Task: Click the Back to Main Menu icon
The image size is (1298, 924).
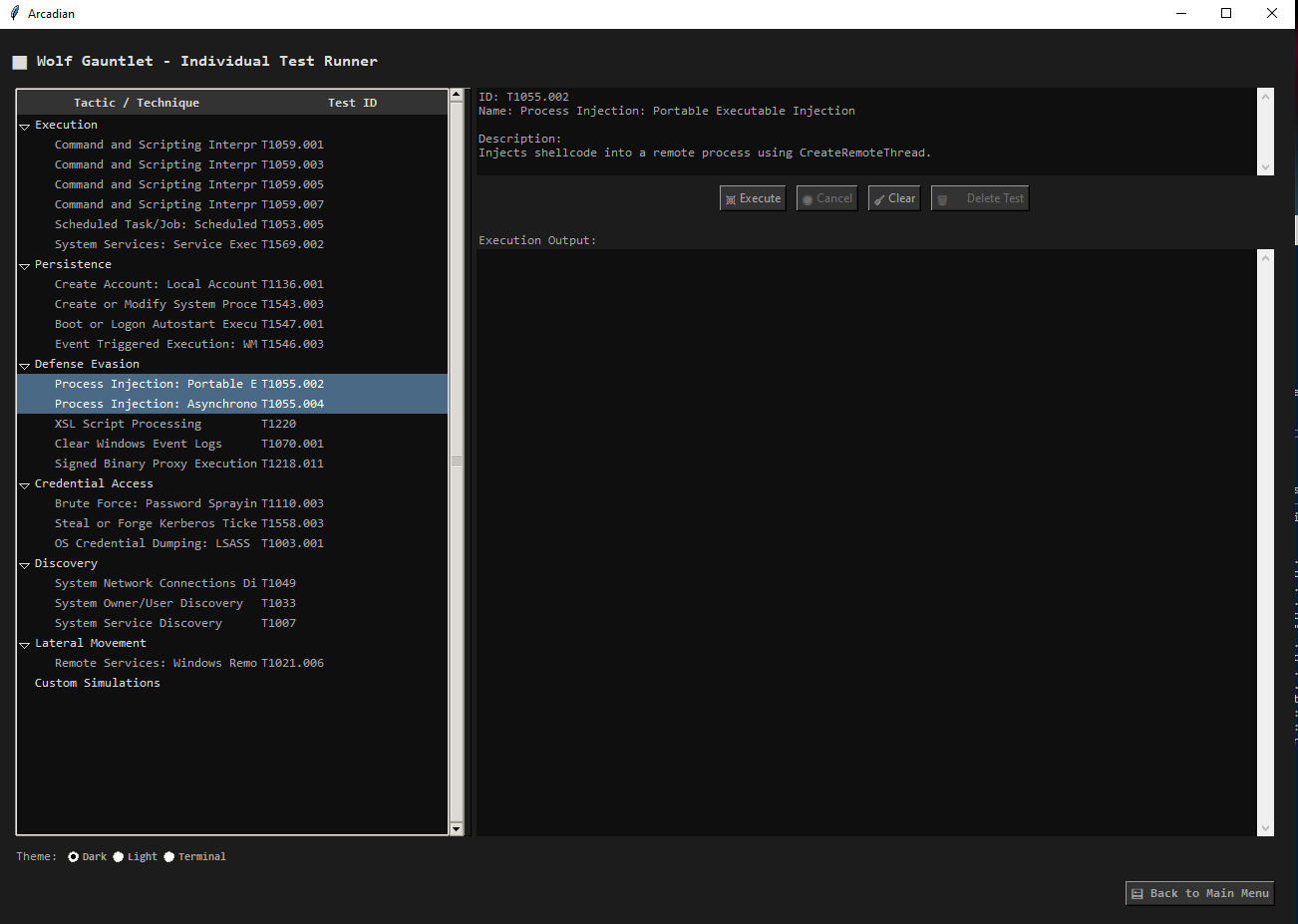Action: pyautogui.click(x=1137, y=894)
